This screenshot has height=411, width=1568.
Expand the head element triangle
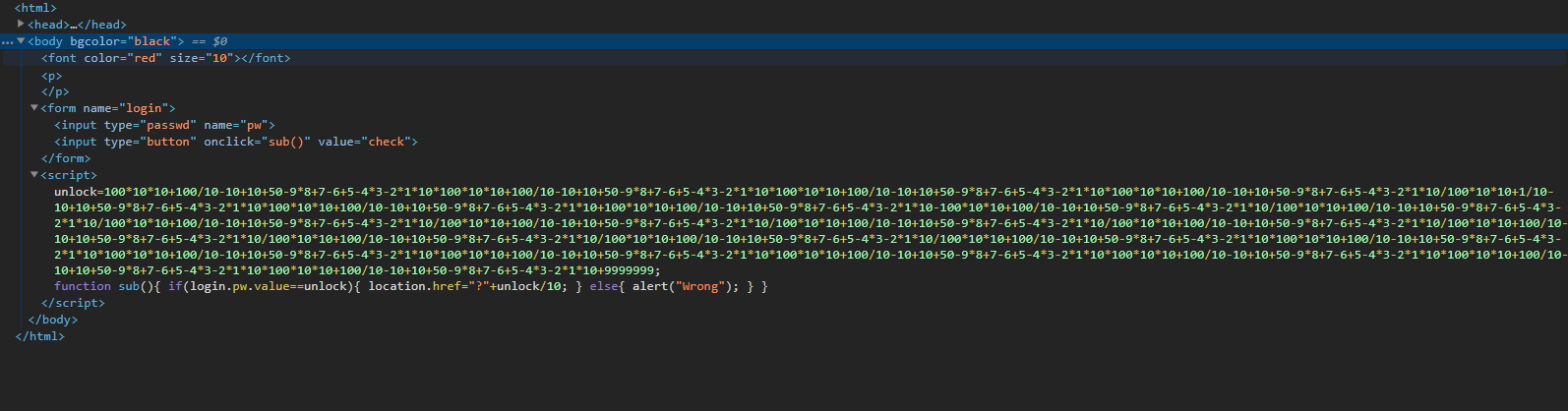[x=21, y=24]
